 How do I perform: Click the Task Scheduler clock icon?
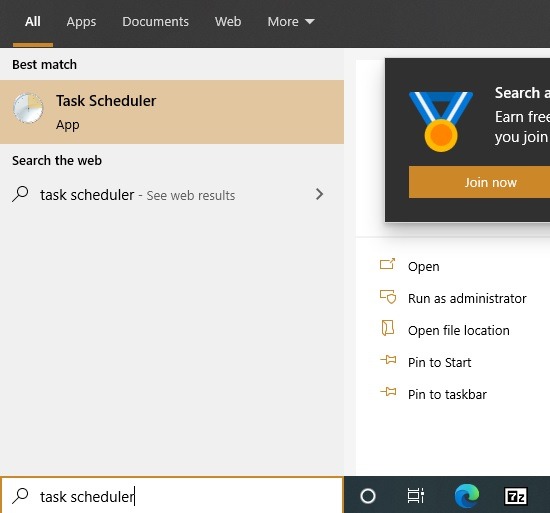(28, 108)
